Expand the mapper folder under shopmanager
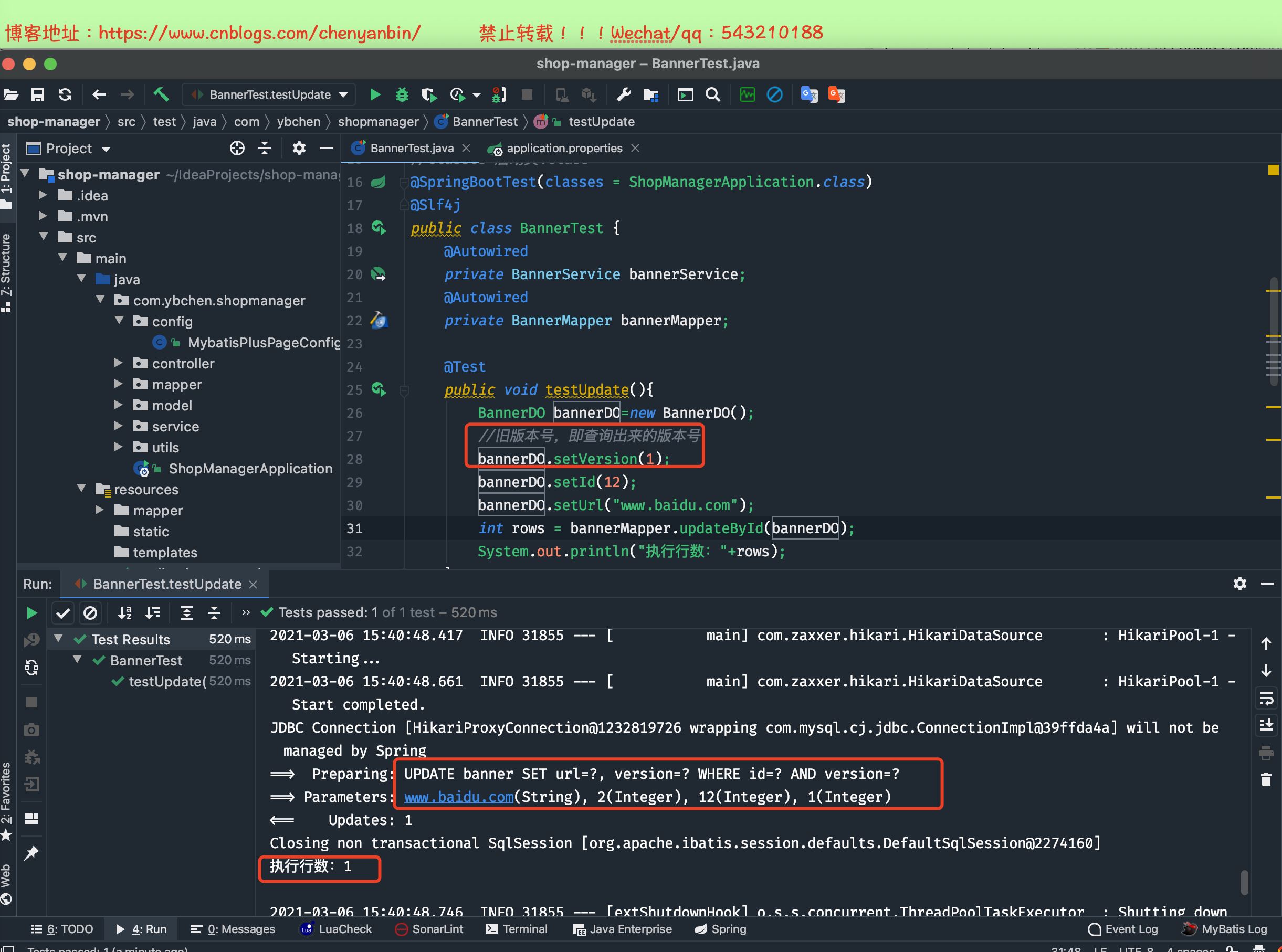The height and width of the screenshot is (952, 1282). [x=119, y=384]
